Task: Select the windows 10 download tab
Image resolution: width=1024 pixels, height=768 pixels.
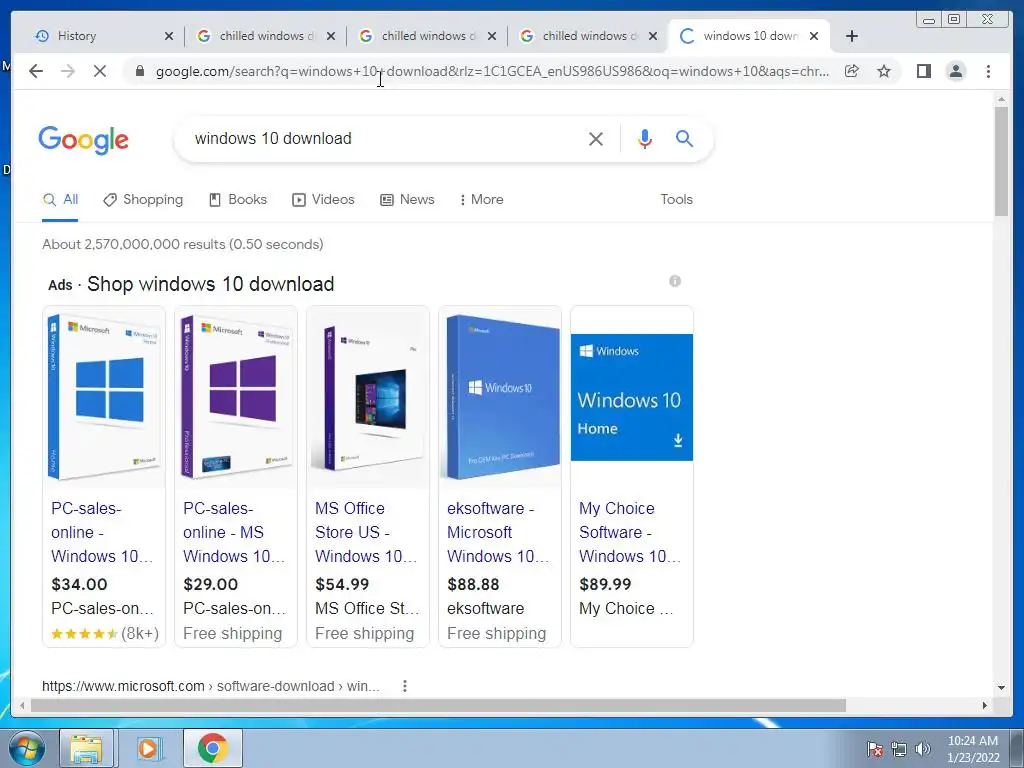Action: click(x=749, y=36)
